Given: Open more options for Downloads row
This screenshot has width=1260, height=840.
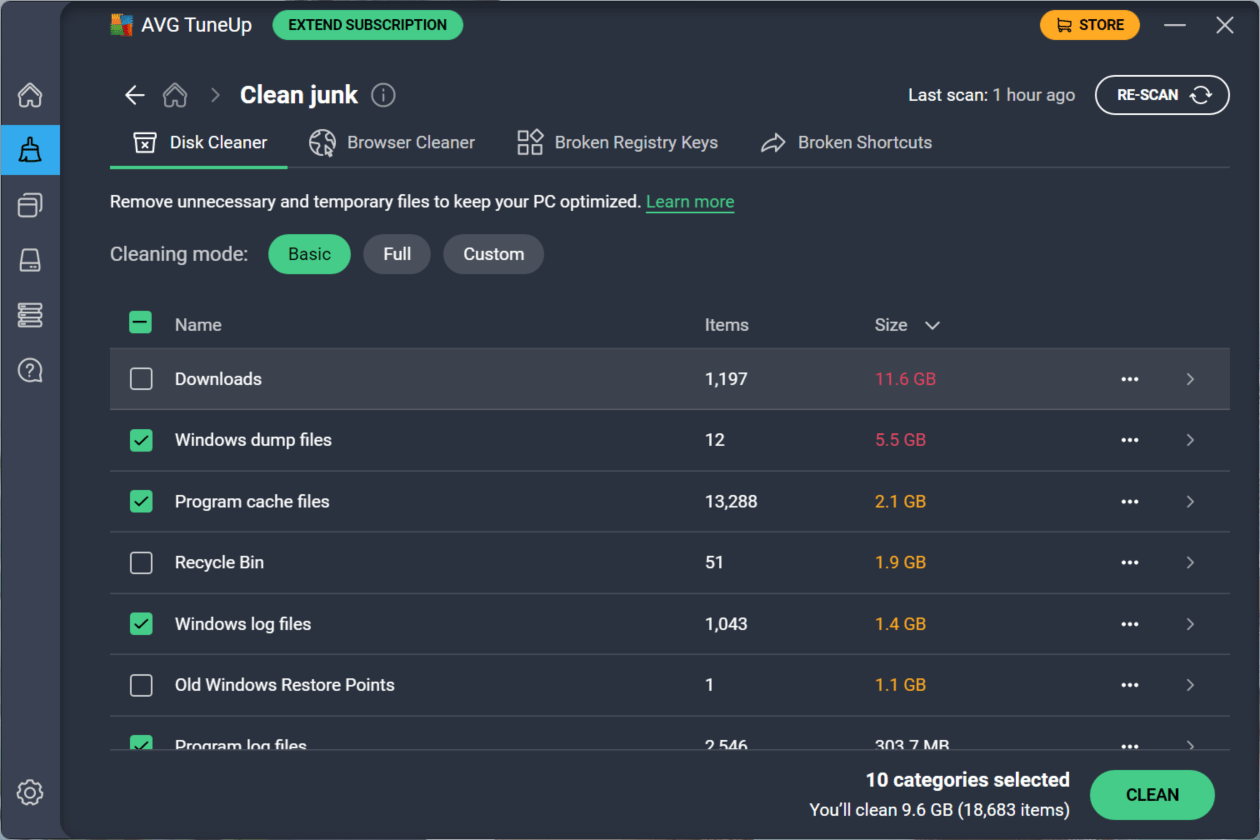Looking at the screenshot, I should [1130, 379].
